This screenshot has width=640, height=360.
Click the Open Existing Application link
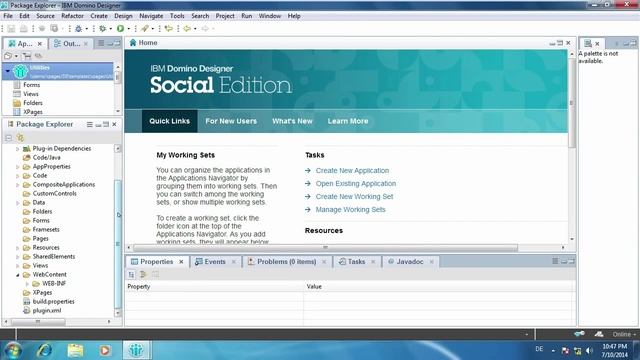point(356,184)
